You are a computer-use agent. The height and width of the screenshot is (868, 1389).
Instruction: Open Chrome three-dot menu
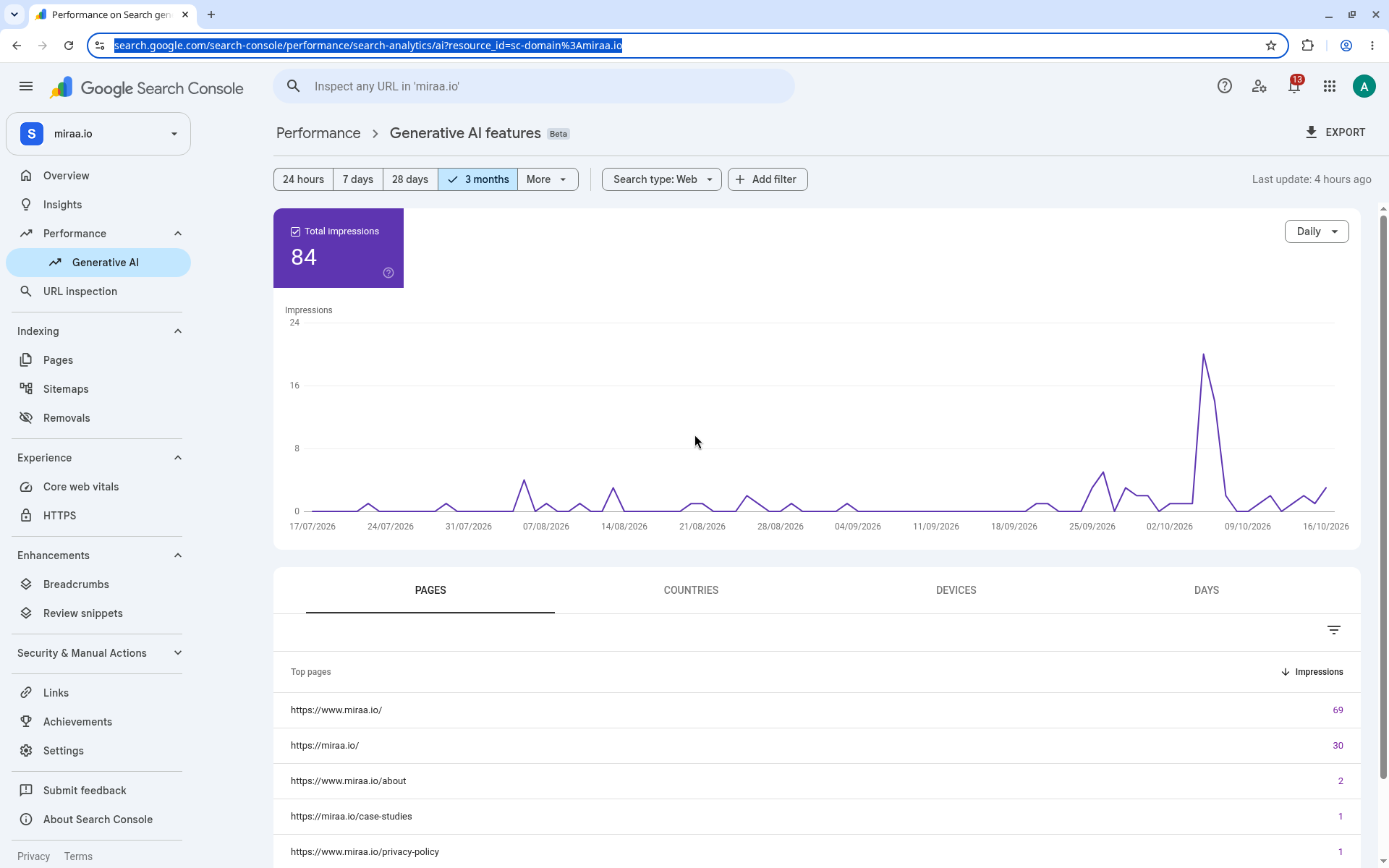coord(1372,46)
